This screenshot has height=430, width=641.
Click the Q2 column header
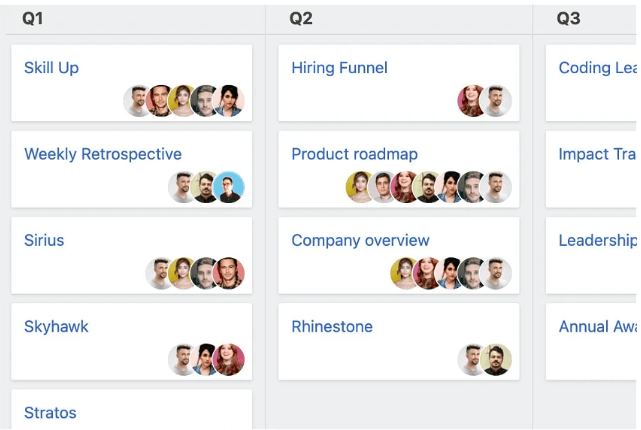301,18
